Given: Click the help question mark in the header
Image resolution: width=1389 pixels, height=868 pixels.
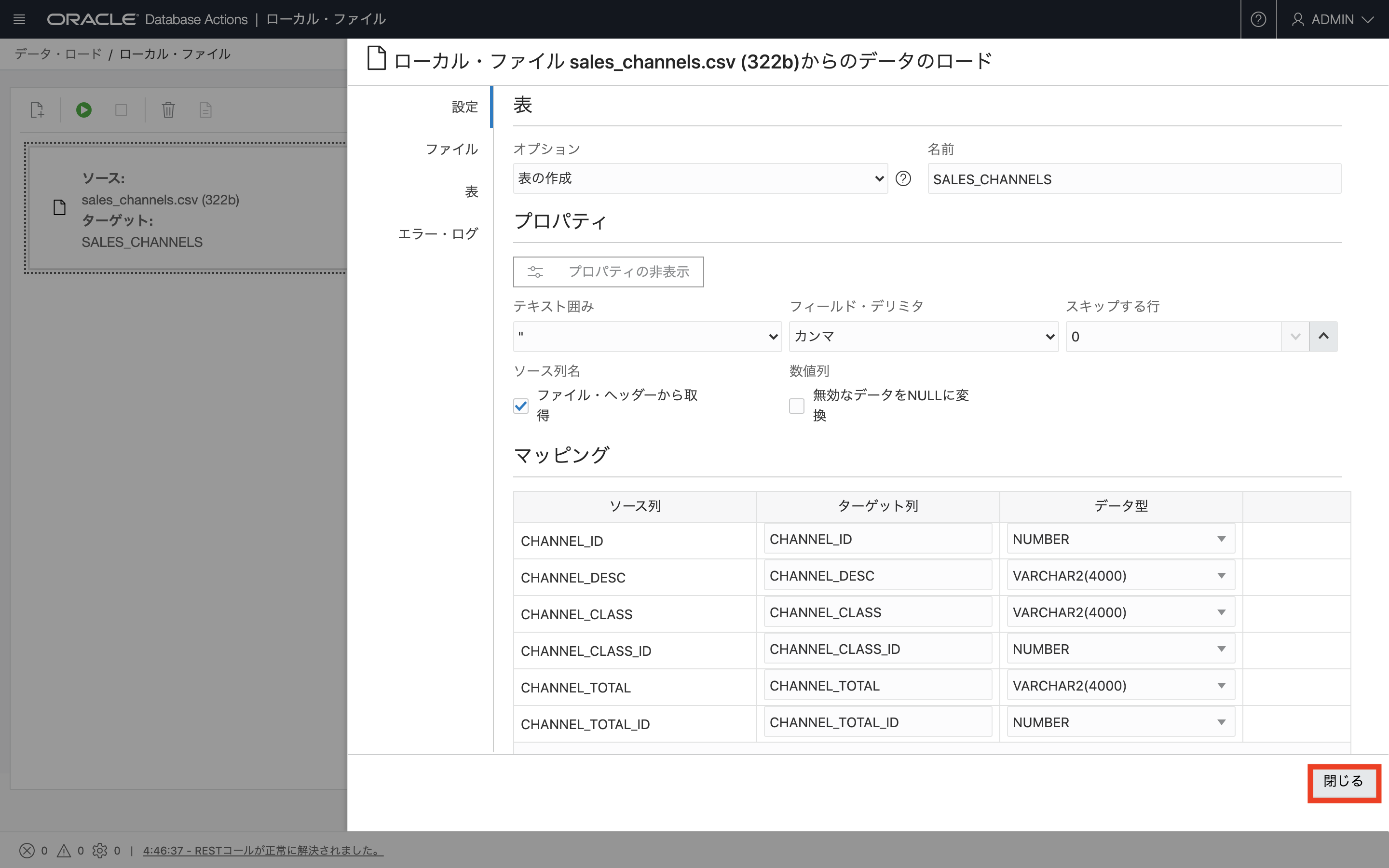Looking at the screenshot, I should pyautogui.click(x=1258, y=19).
